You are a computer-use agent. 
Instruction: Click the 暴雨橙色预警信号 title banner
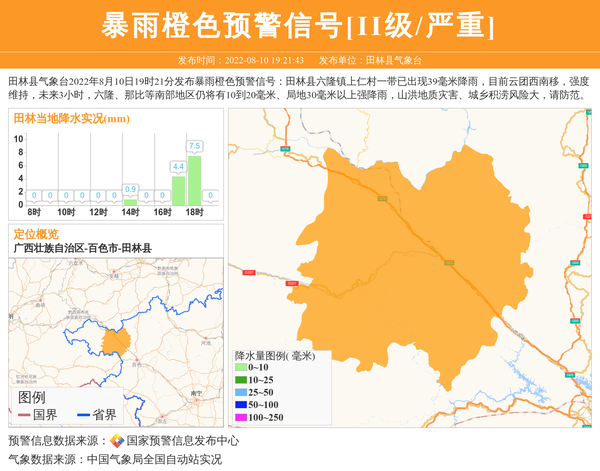(300, 26)
